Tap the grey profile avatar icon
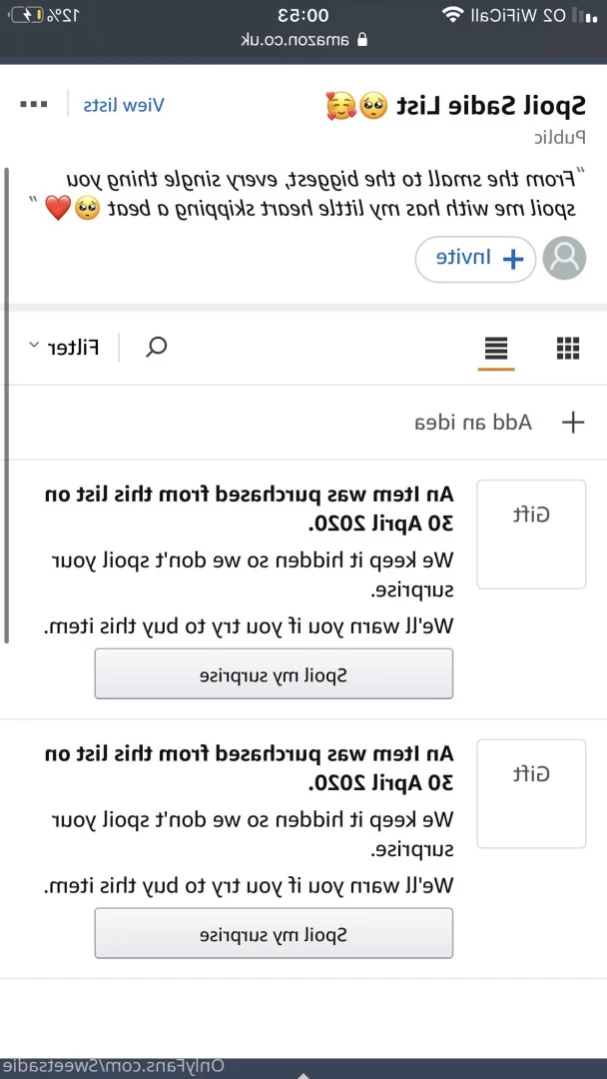This screenshot has width=607, height=1079. (x=564, y=259)
